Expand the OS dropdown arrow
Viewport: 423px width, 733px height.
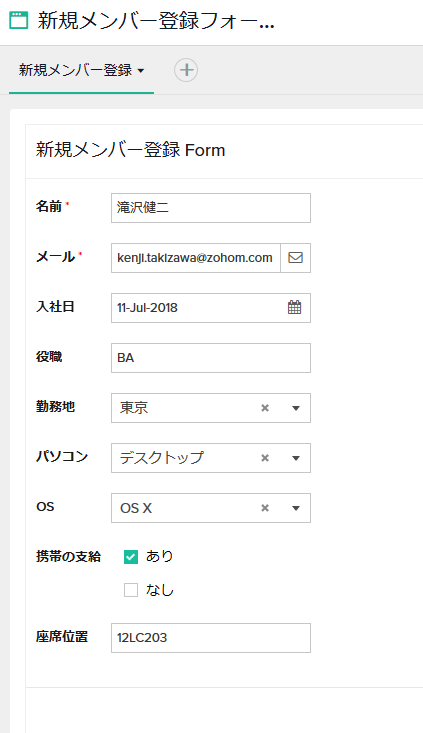pyautogui.click(x=295, y=508)
